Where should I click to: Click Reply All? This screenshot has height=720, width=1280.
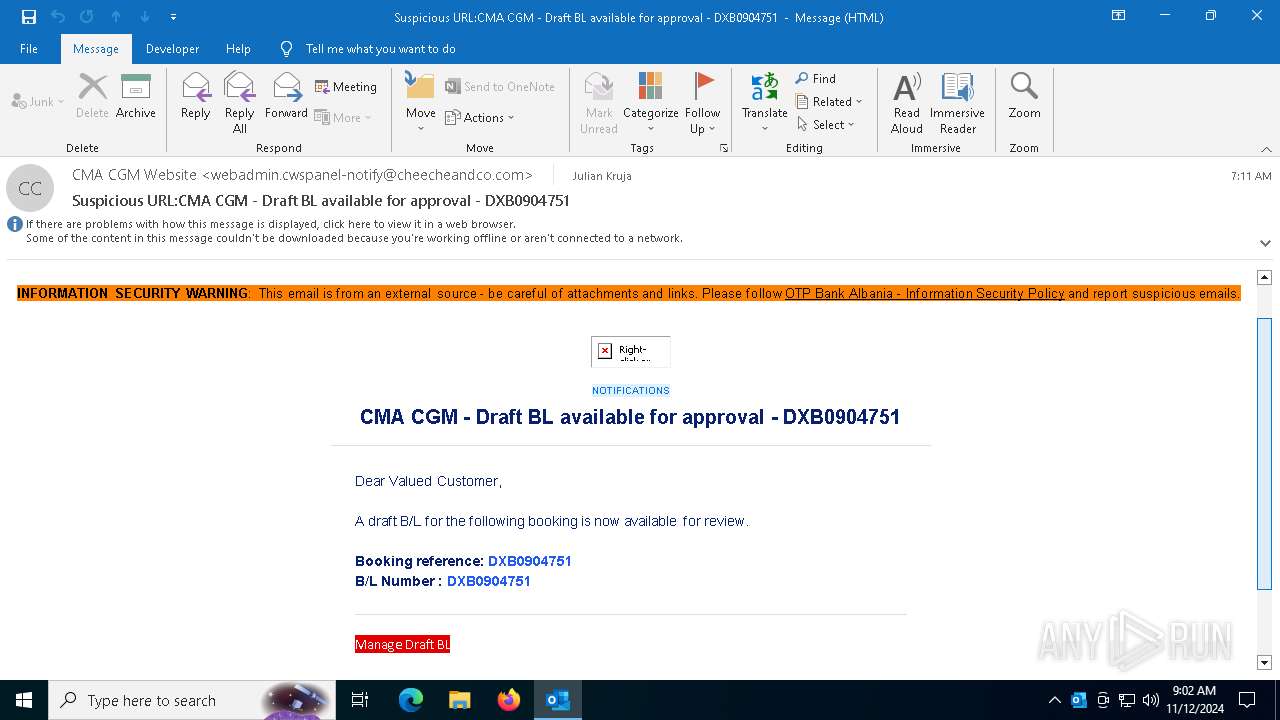[240, 103]
